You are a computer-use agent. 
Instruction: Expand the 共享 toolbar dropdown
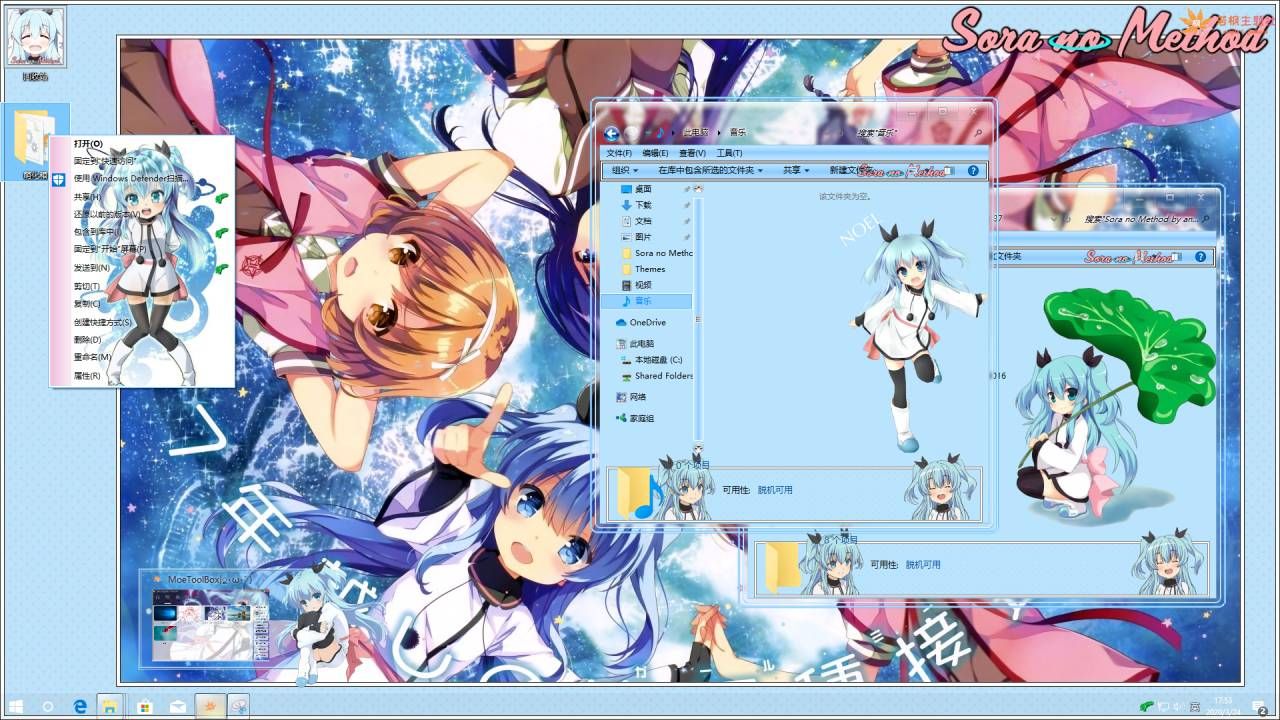pyautogui.click(x=796, y=171)
